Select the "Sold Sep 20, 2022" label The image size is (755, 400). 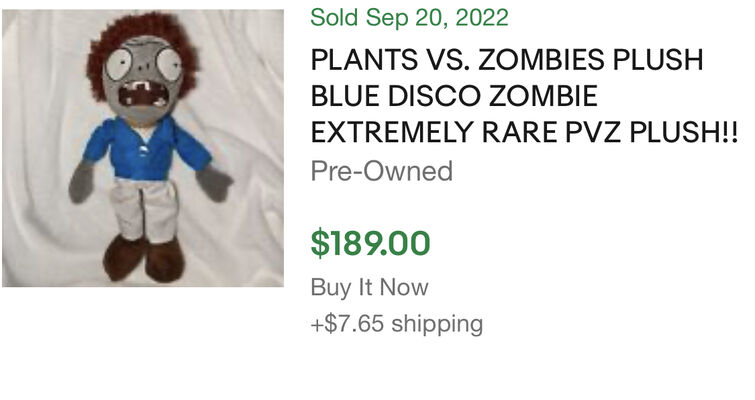click(409, 17)
